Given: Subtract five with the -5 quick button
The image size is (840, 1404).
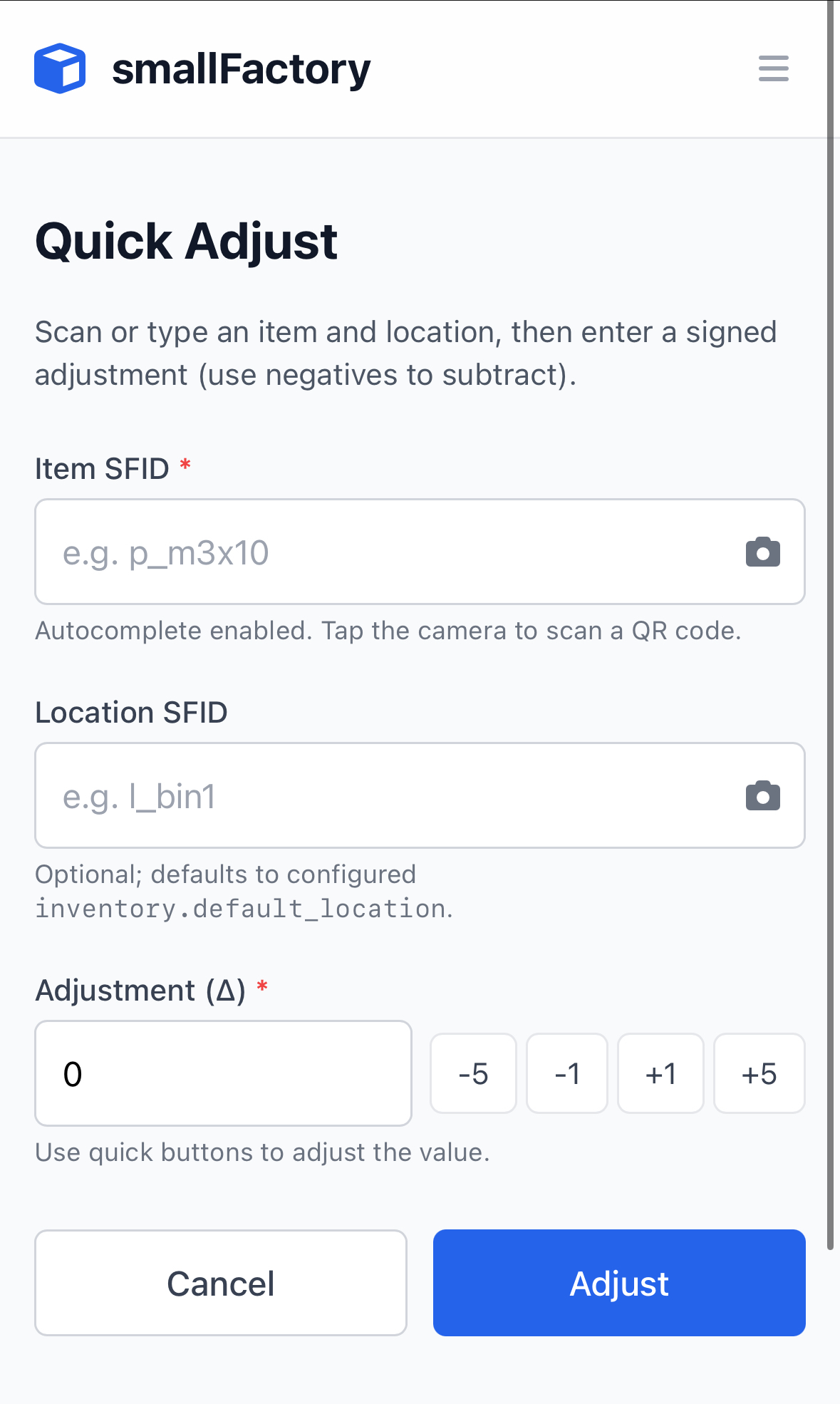Looking at the screenshot, I should point(473,1073).
